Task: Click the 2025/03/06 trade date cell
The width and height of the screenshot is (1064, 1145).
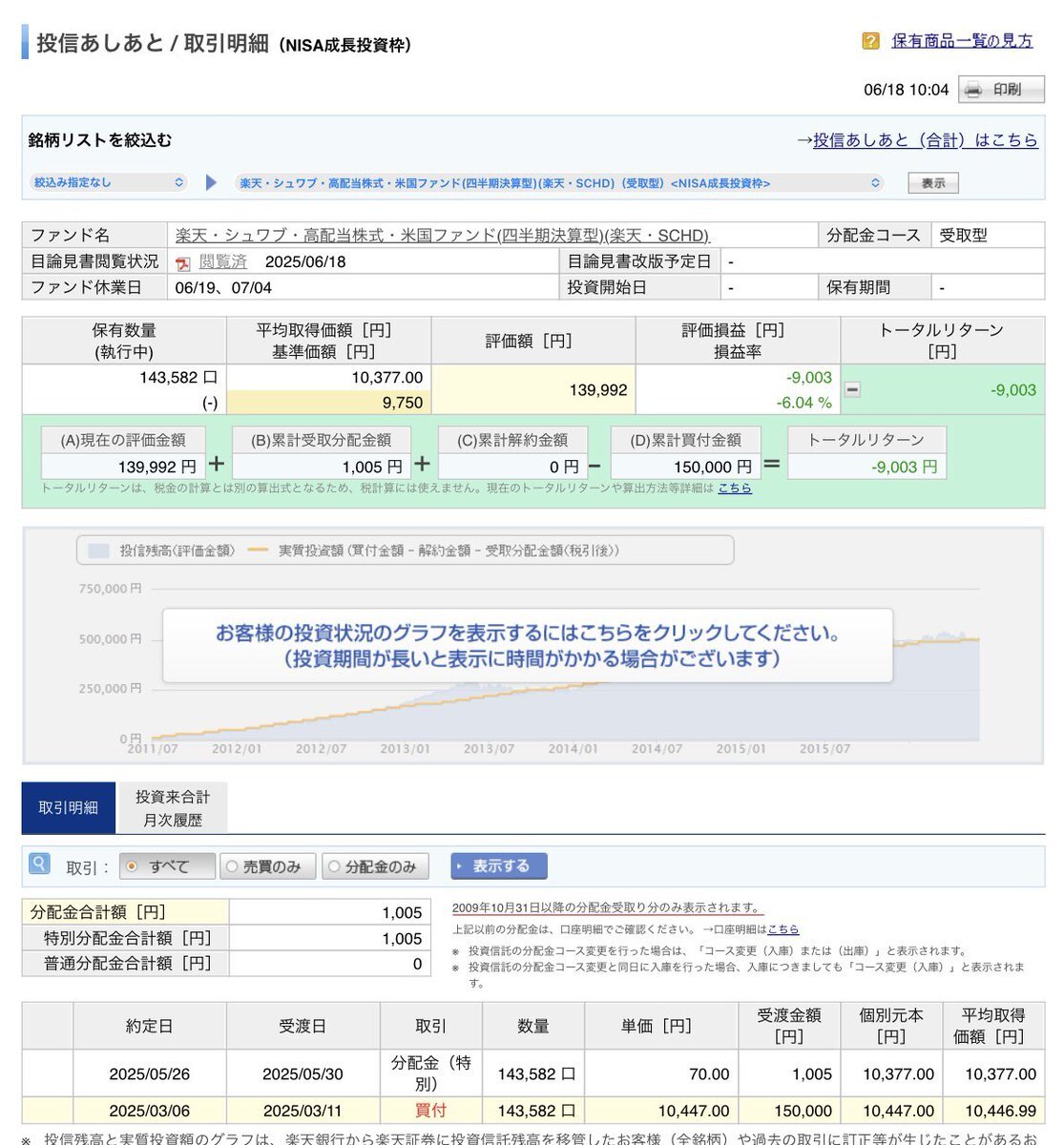Action: pyautogui.click(x=150, y=1111)
